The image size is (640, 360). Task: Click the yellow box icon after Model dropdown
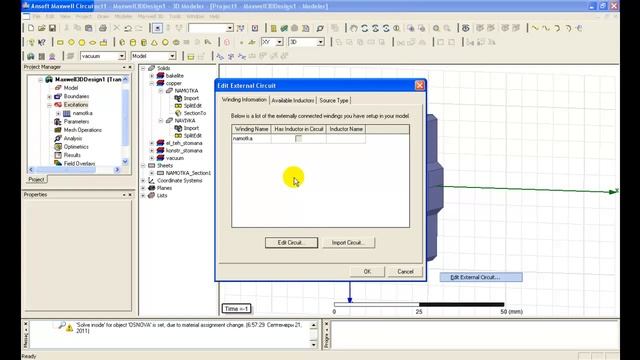tap(191, 56)
